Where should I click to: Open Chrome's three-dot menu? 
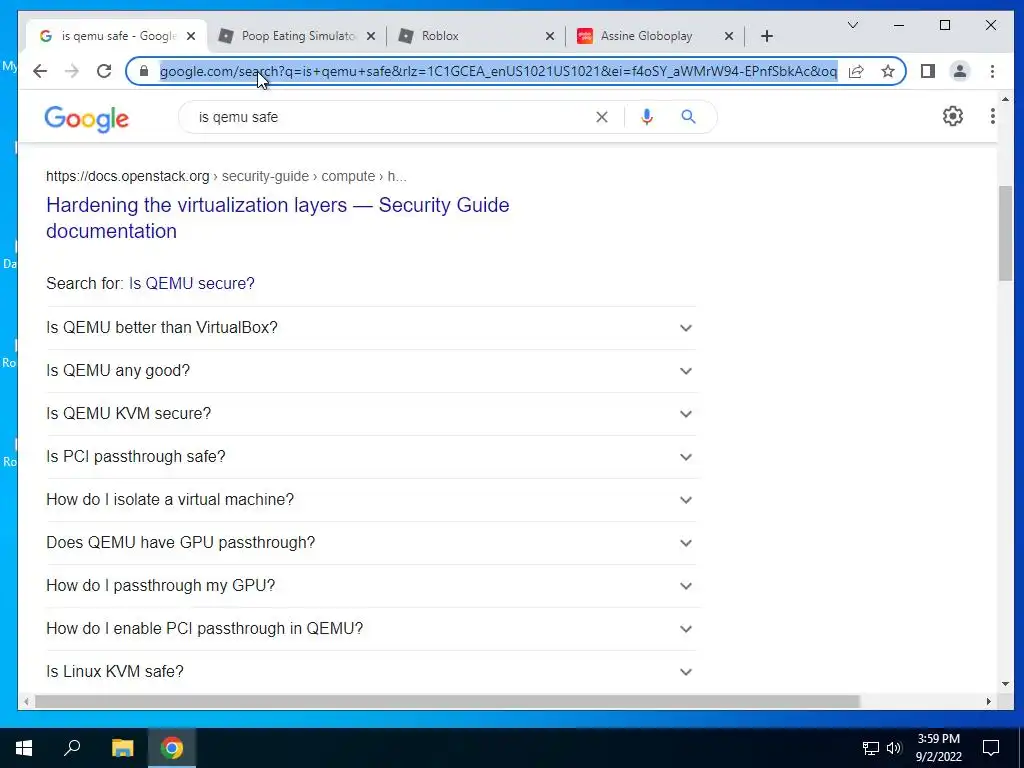(x=992, y=71)
